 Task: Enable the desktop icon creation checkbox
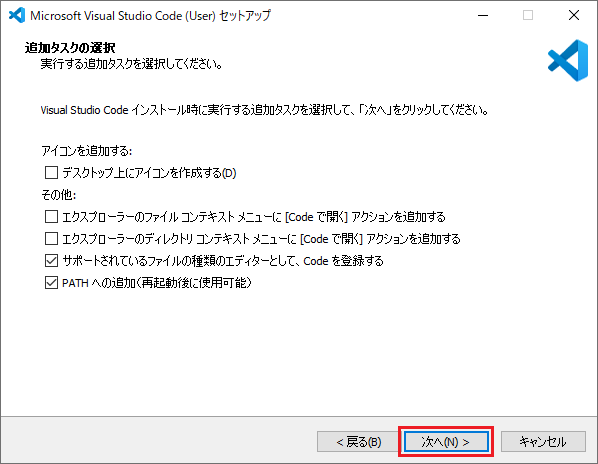tap(51, 173)
